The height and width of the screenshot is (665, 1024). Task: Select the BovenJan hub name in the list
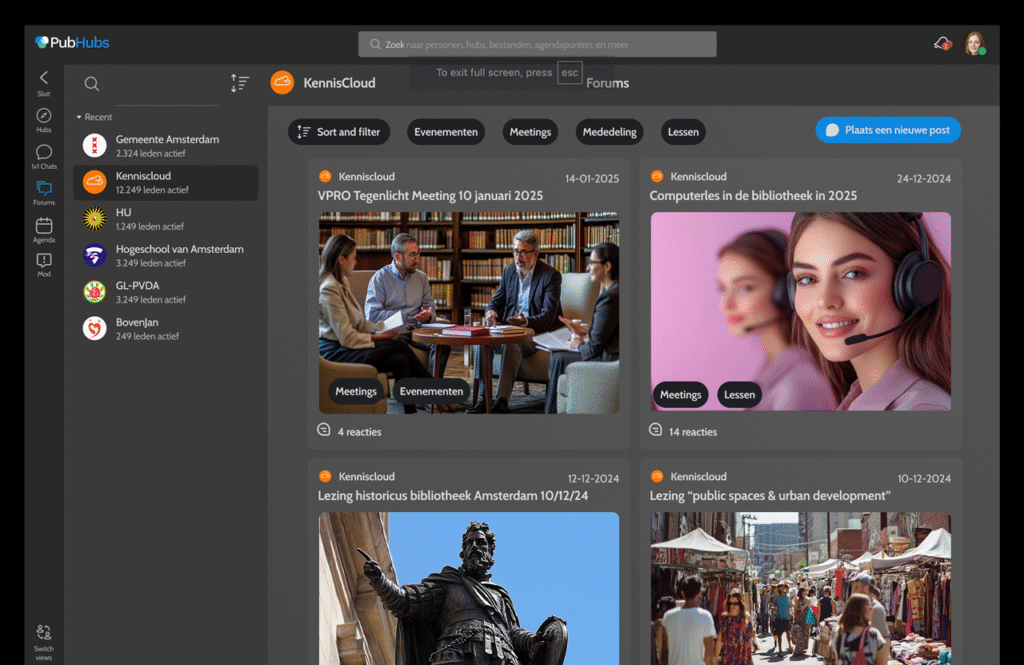pyautogui.click(x=136, y=322)
